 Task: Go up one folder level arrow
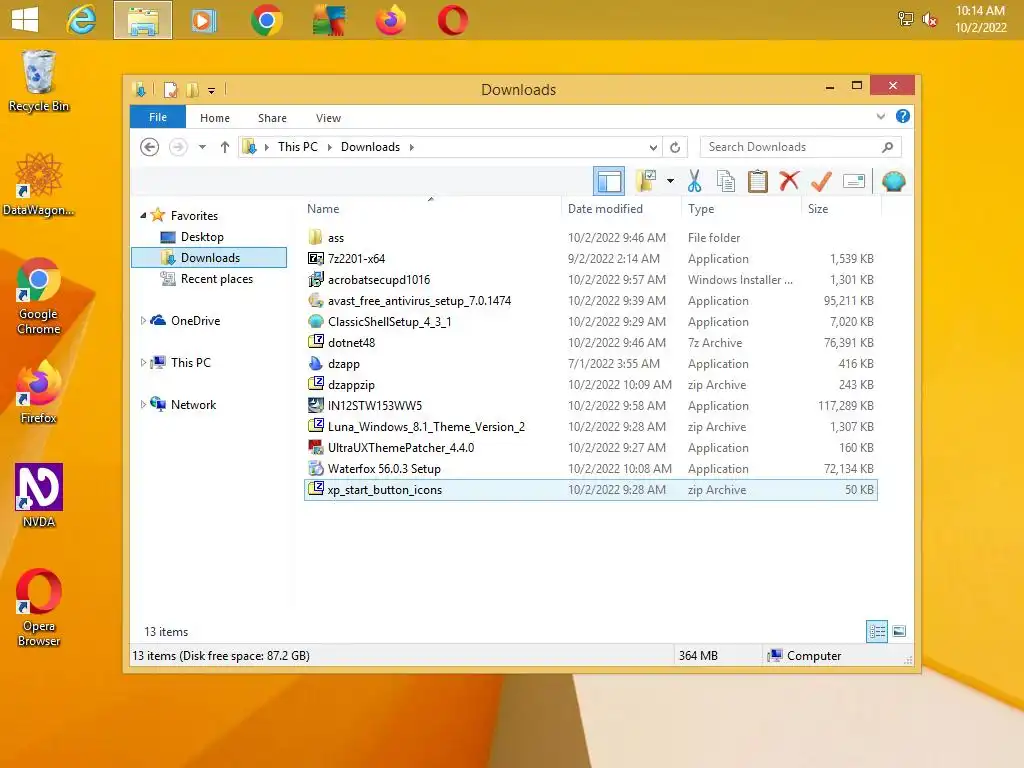tap(225, 147)
